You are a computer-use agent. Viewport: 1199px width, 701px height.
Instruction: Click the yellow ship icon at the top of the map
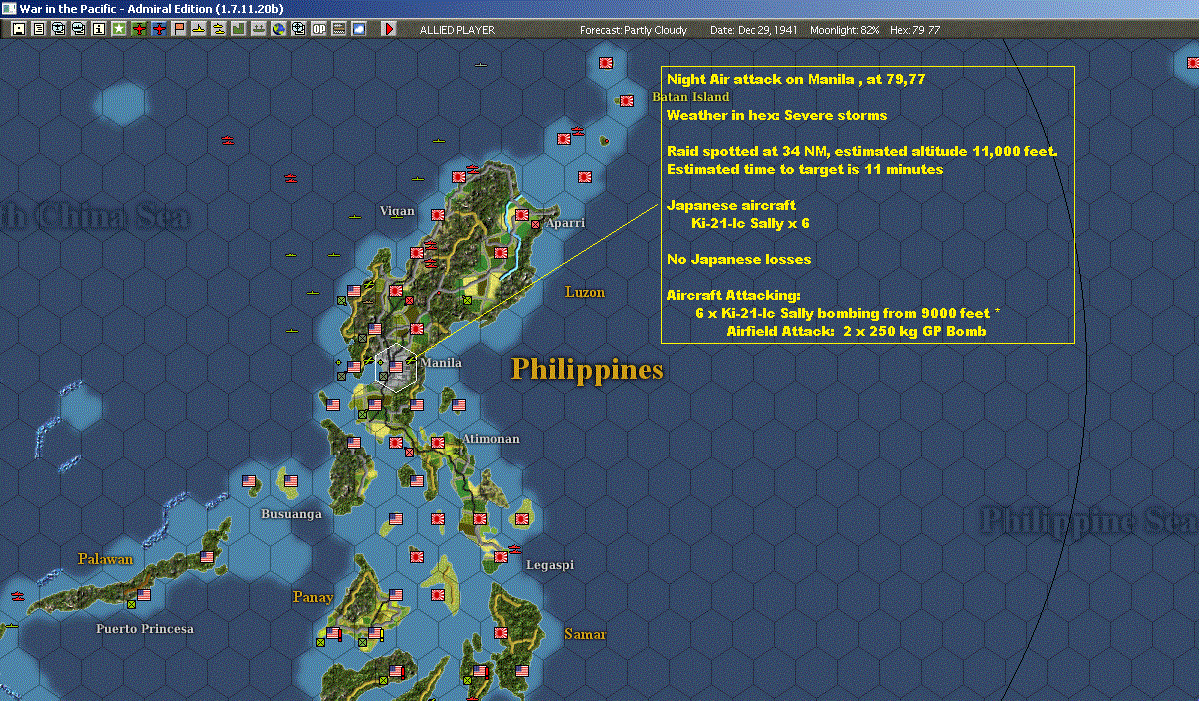[480, 65]
